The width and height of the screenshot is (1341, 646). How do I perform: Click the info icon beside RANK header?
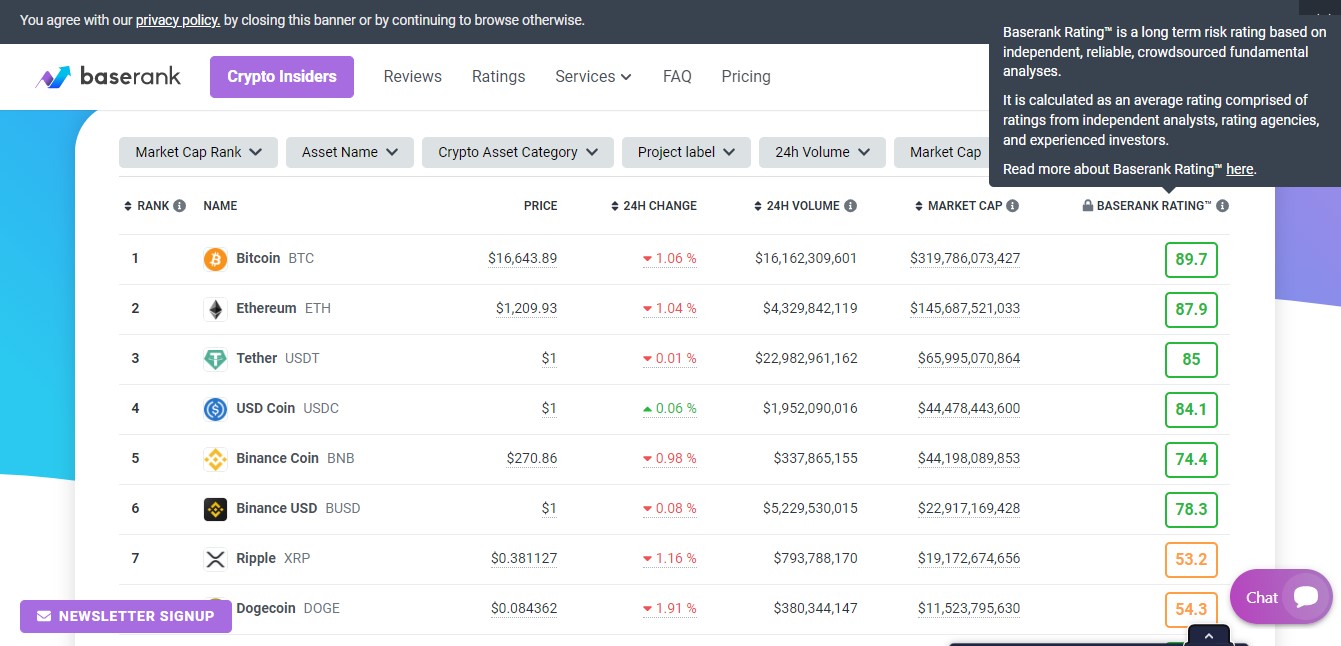(179, 206)
